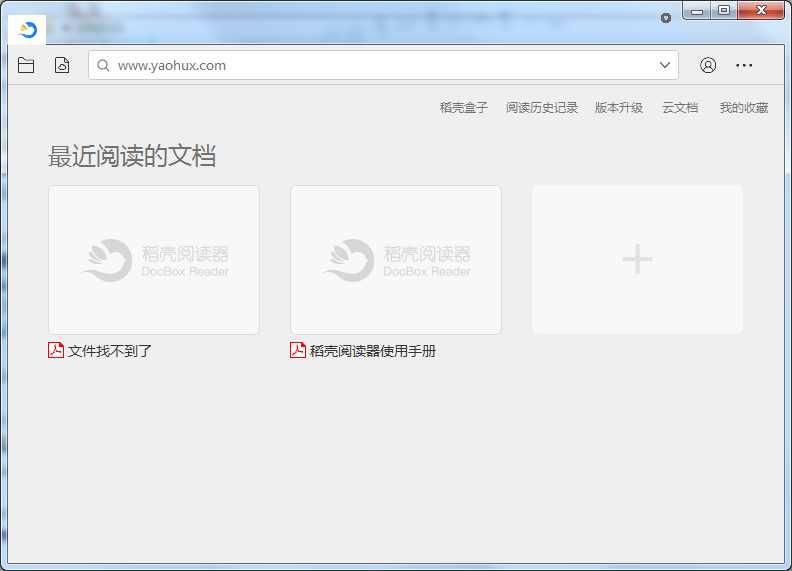Open the three-dot more options menu

click(x=744, y=65)
